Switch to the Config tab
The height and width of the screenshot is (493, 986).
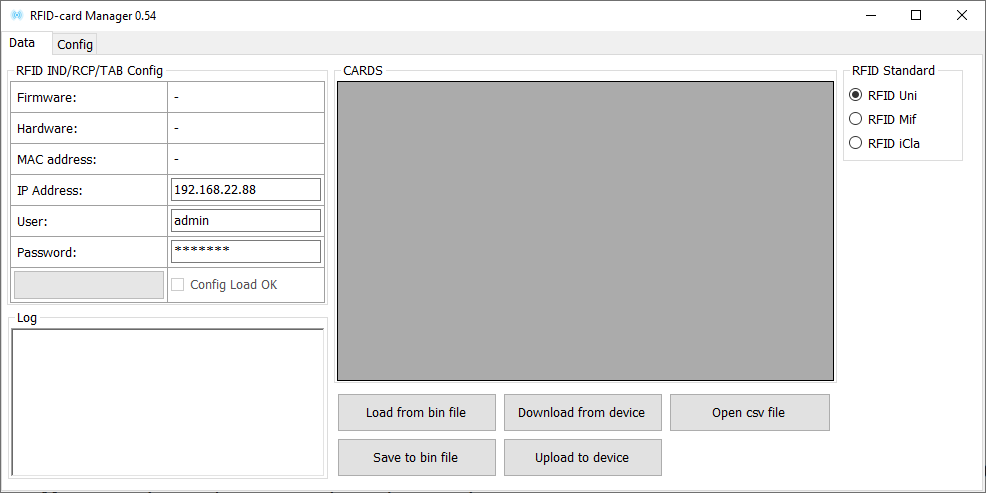click(75, 44)
